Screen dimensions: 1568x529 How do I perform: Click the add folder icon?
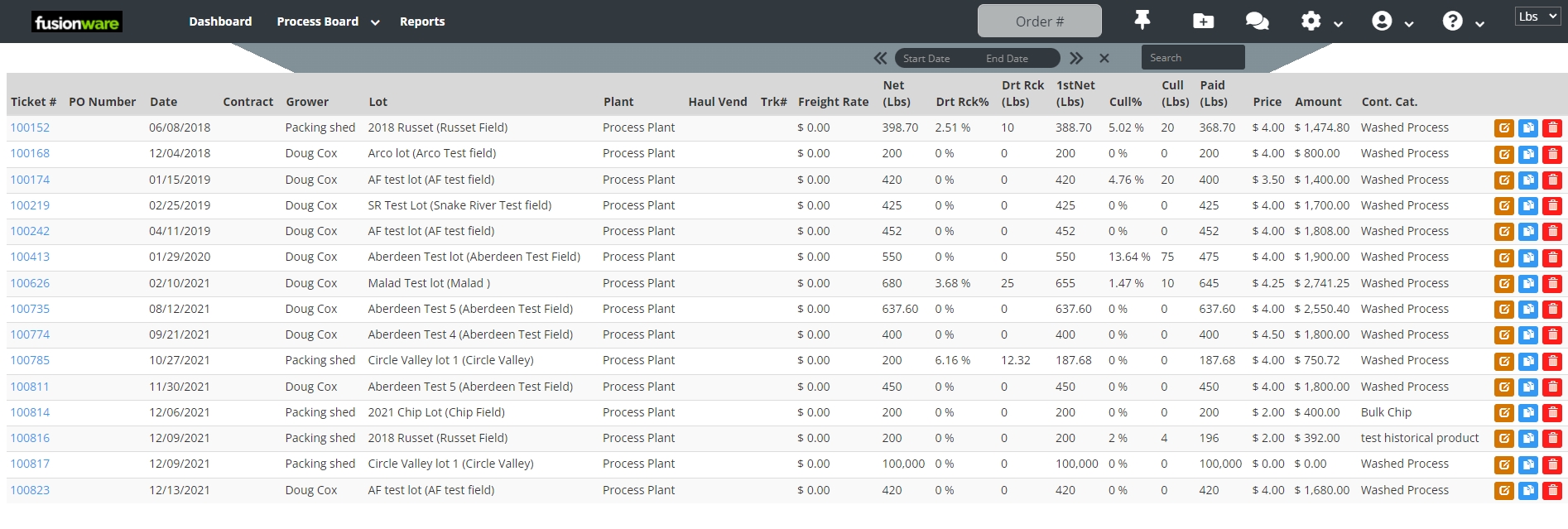(x=1203, y=21)
